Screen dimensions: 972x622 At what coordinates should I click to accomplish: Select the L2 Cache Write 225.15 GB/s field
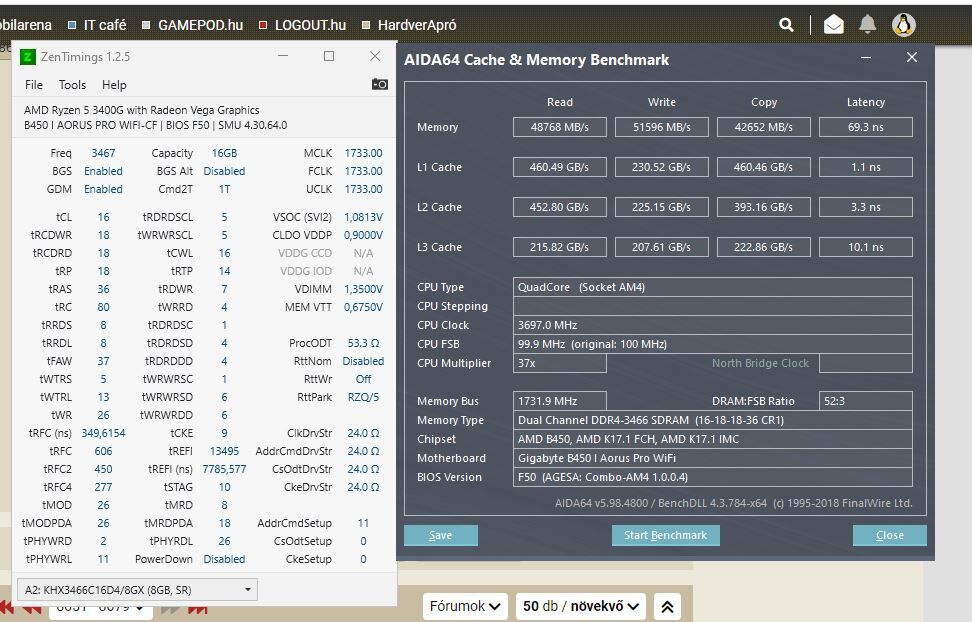(x=661, y=207)
